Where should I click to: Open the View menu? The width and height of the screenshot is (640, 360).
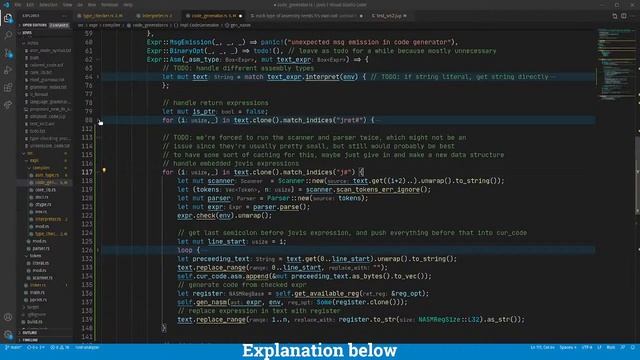(68, 5)
